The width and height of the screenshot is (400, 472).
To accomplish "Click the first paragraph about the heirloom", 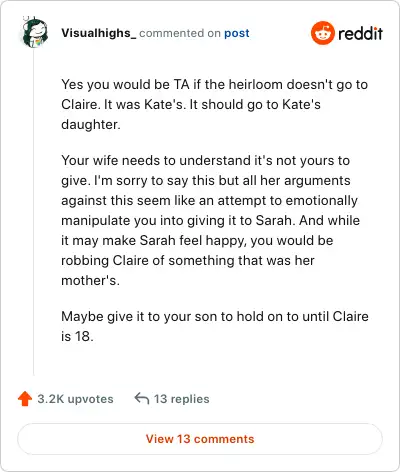I will tap(214, 104).
